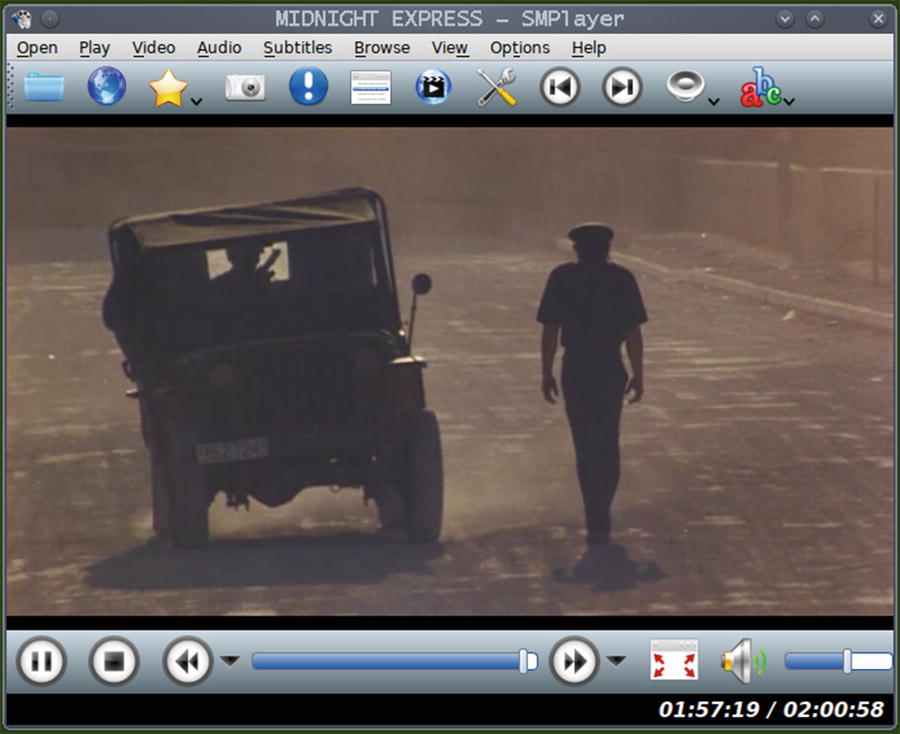Screen dimensions: 900x734
Task: Click the video frame showing the jeep
Action: coord(450,371)
